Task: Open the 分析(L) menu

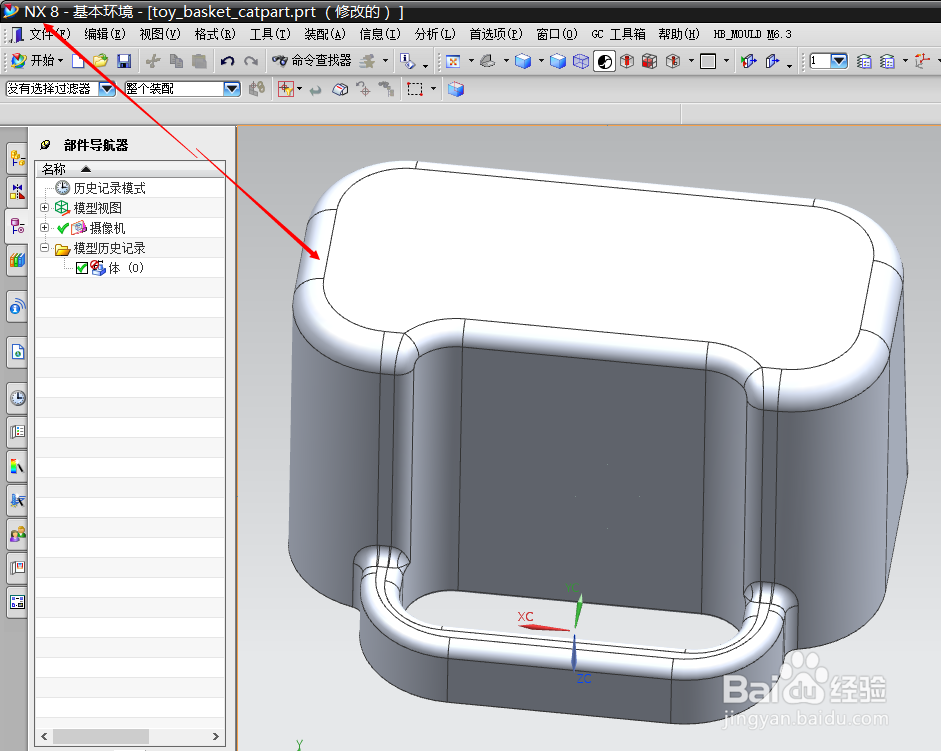Action: click(x=435, y=34)
